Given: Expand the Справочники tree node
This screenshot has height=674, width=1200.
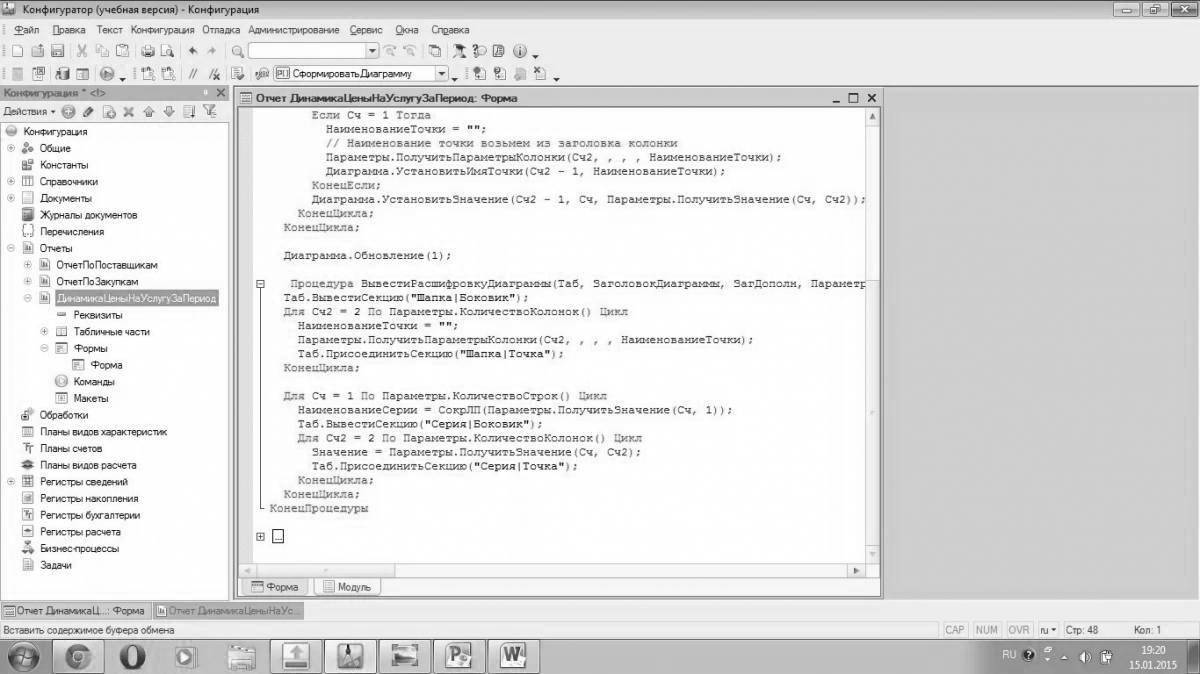Looking at the screenshot, I should (11, 182).
